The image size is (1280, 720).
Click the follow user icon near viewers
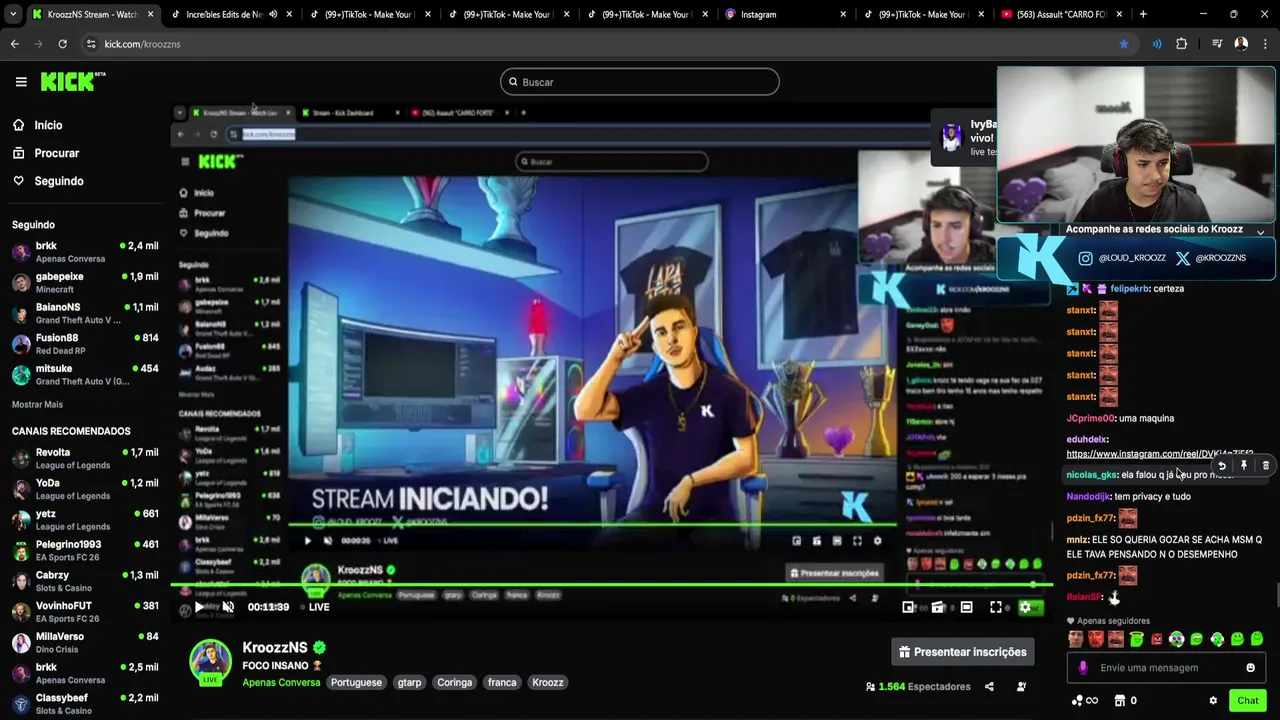coord(1021,687)
